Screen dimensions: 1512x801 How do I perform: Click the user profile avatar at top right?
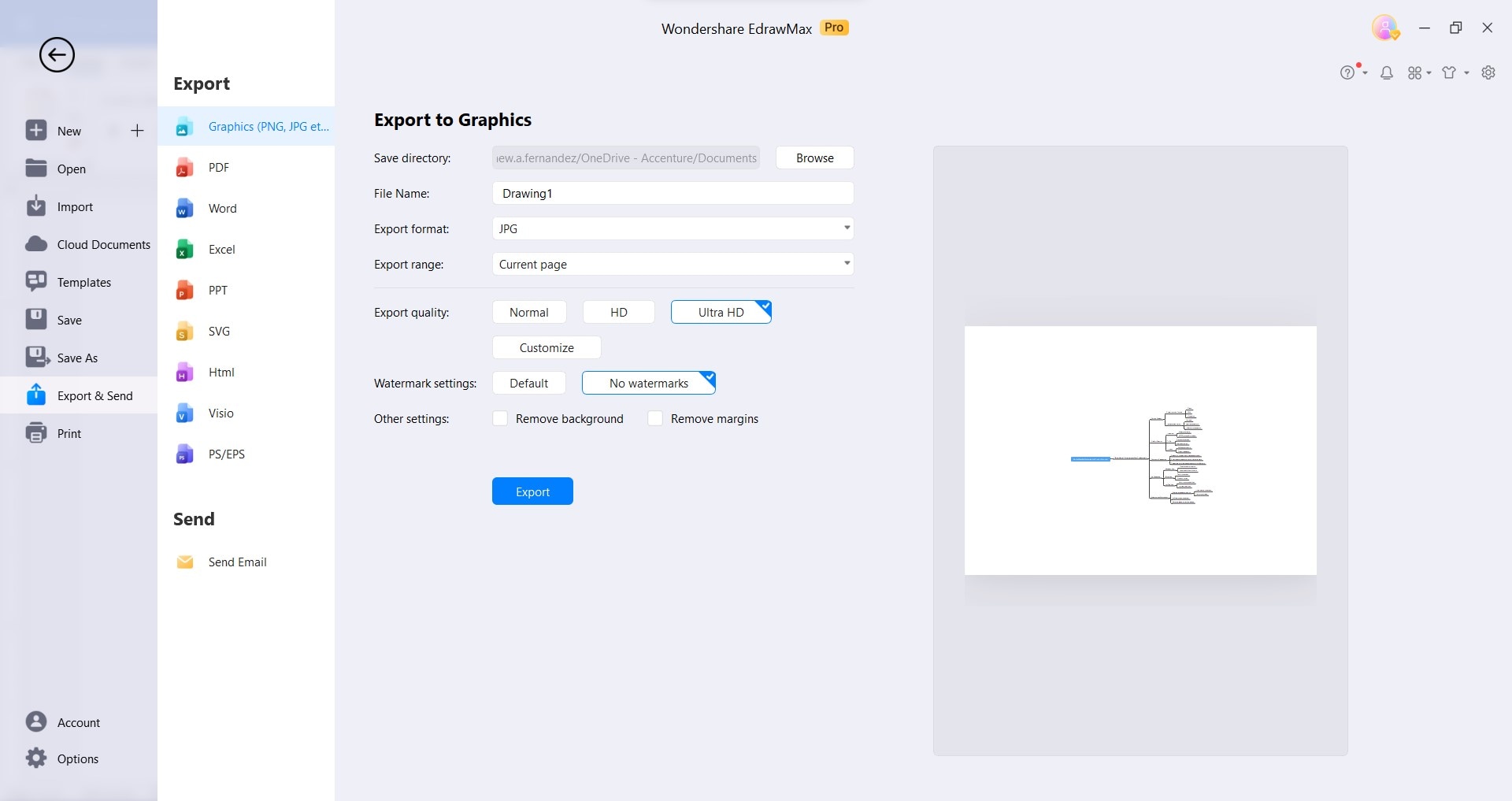click(x=1385, y=28)
